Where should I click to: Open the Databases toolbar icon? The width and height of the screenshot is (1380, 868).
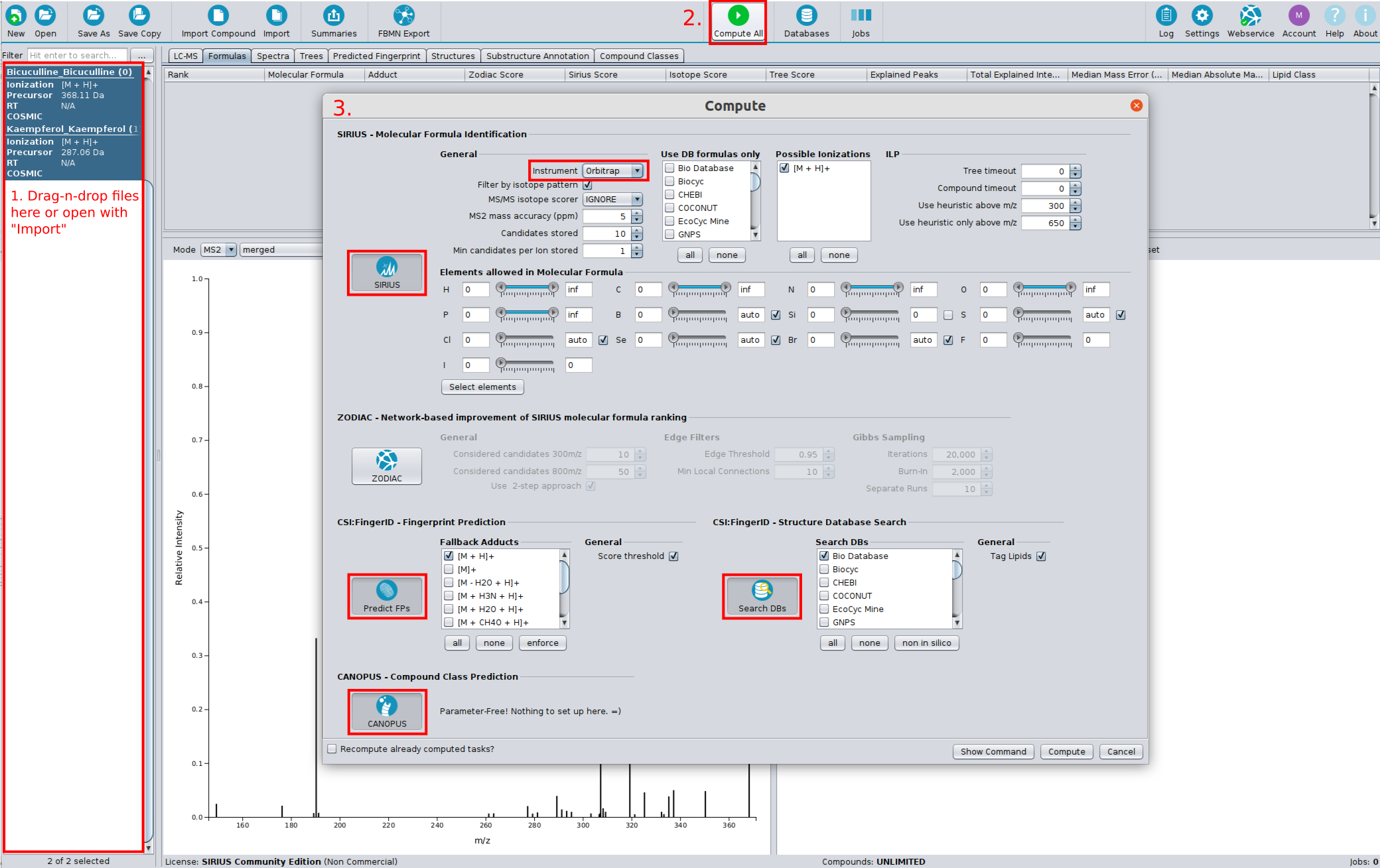point(806,15)
